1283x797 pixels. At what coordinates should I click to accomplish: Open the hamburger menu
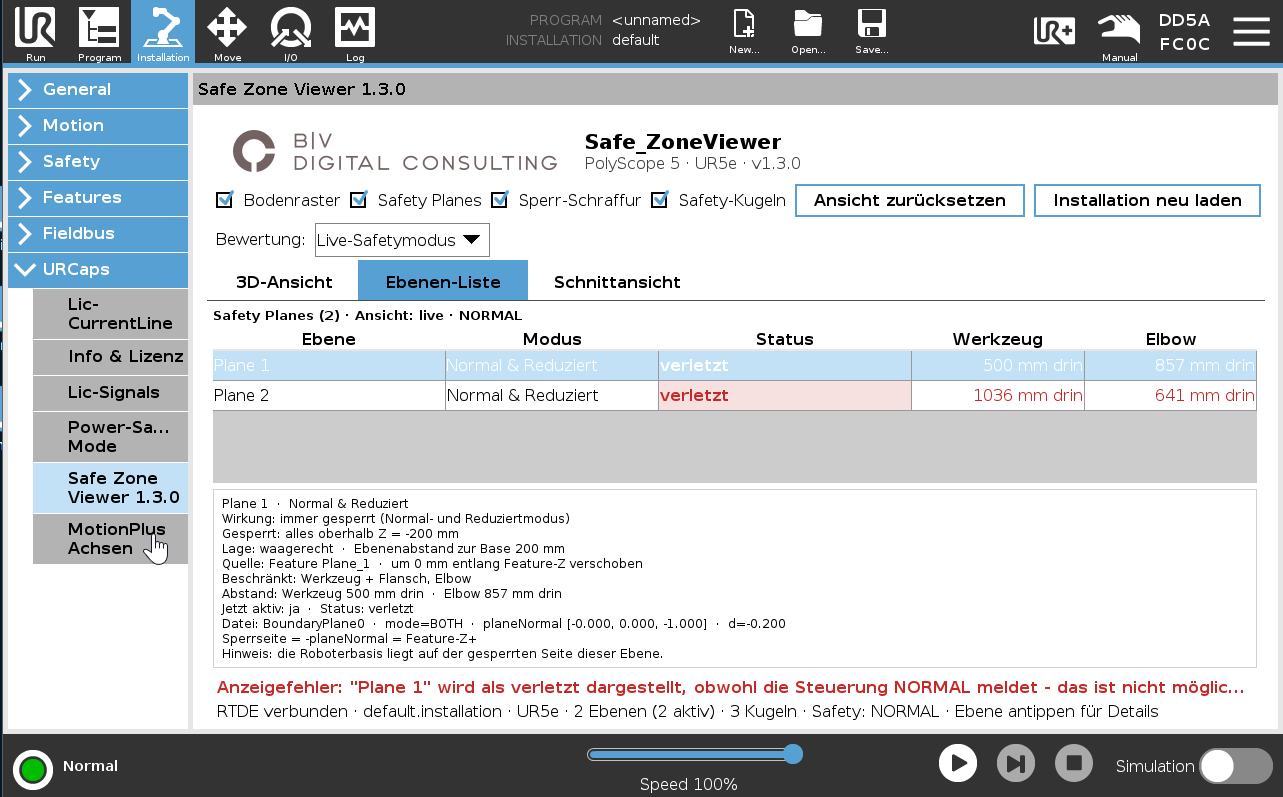tap(1250, 31)
